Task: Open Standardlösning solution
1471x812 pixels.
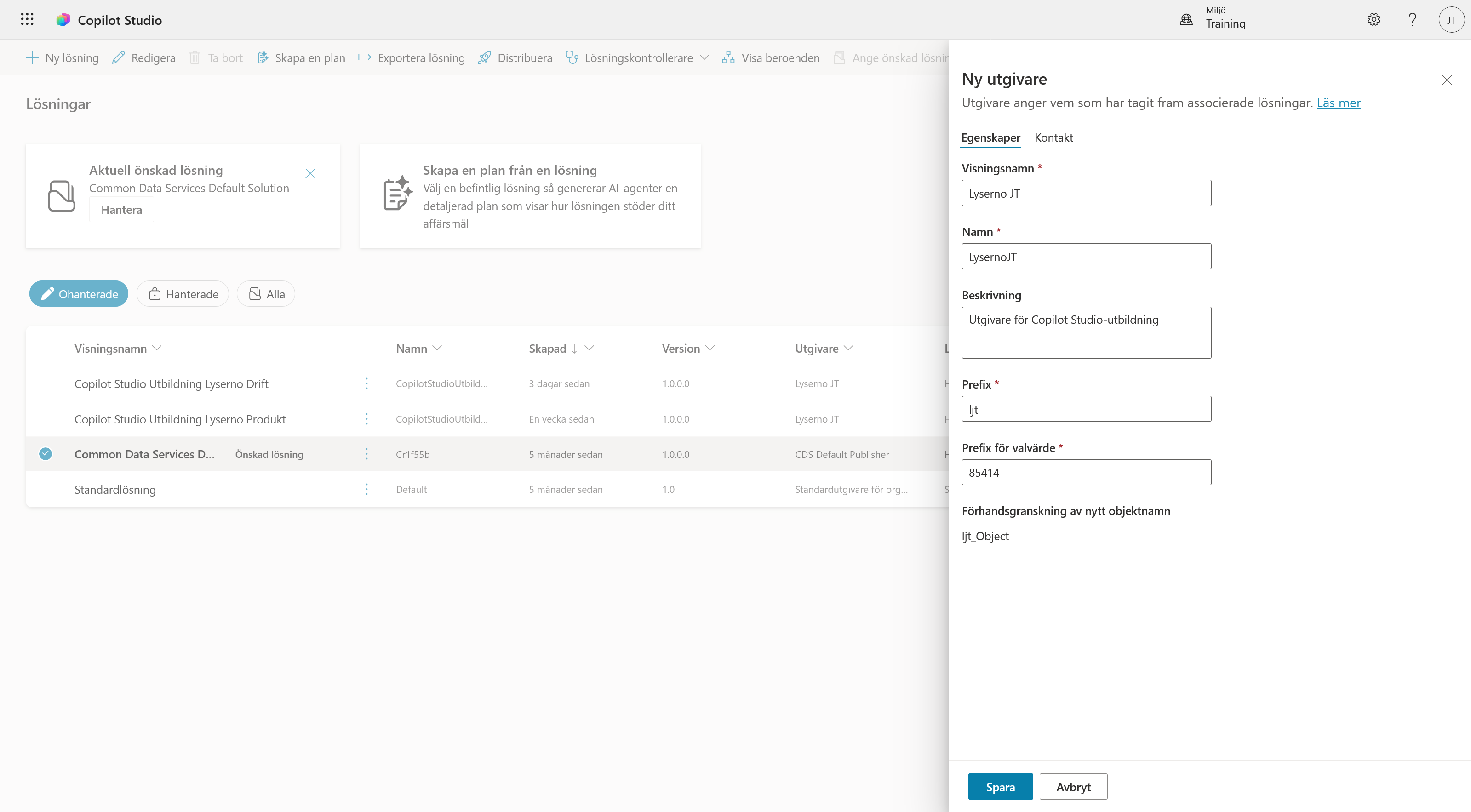Action: [115, 489]
